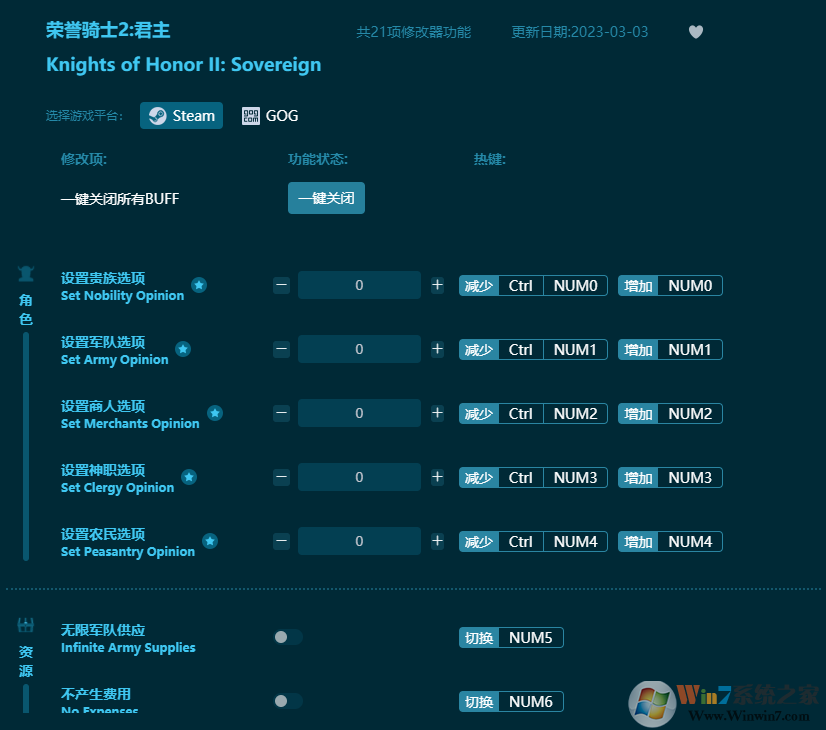The width and height of the screenshot is (826, 730).
Task: Decrease Nobility Opinion with minus button
Action: pyautogui.click(x=281, y=285)
